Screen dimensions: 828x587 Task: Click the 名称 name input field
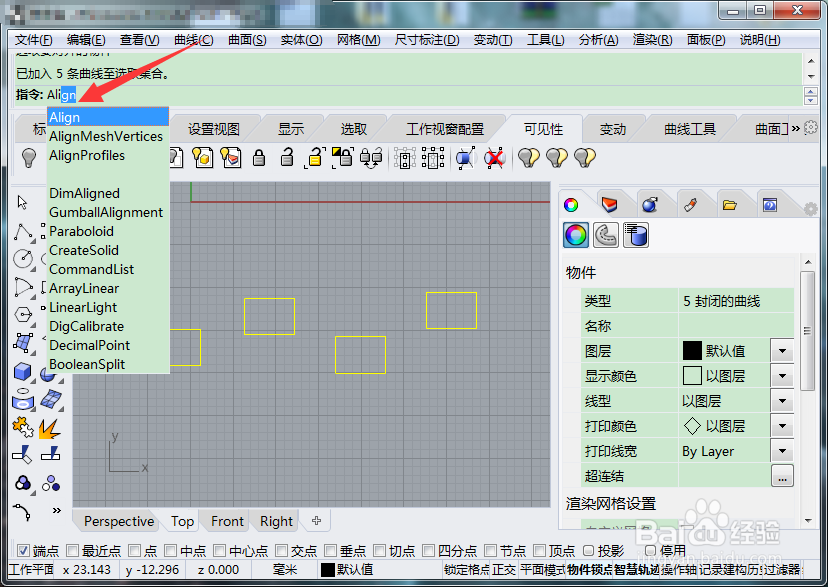click(x=736, y=326)
